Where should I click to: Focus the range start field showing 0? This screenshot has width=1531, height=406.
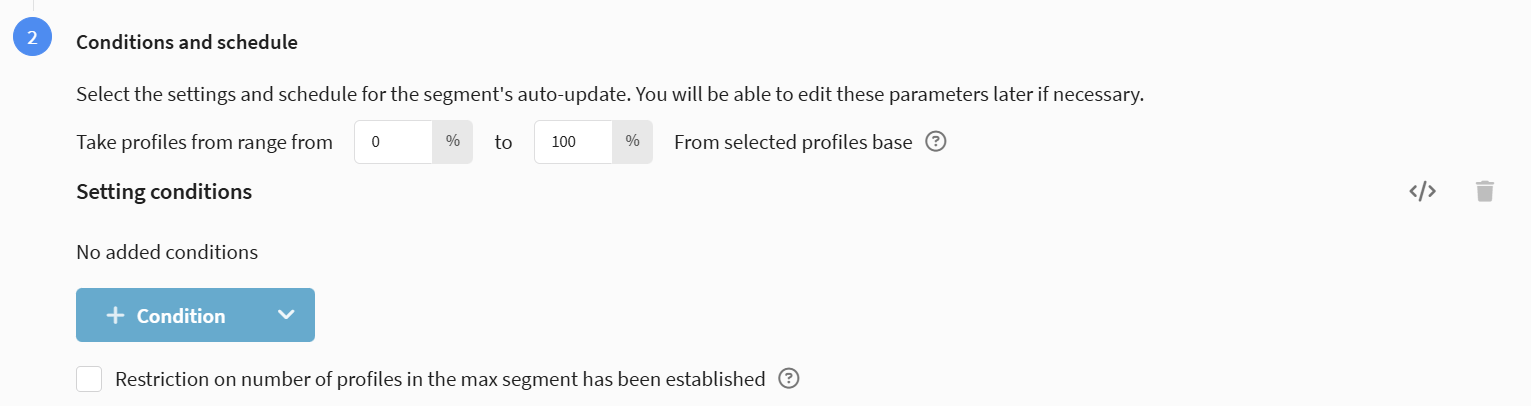[393, 142]
